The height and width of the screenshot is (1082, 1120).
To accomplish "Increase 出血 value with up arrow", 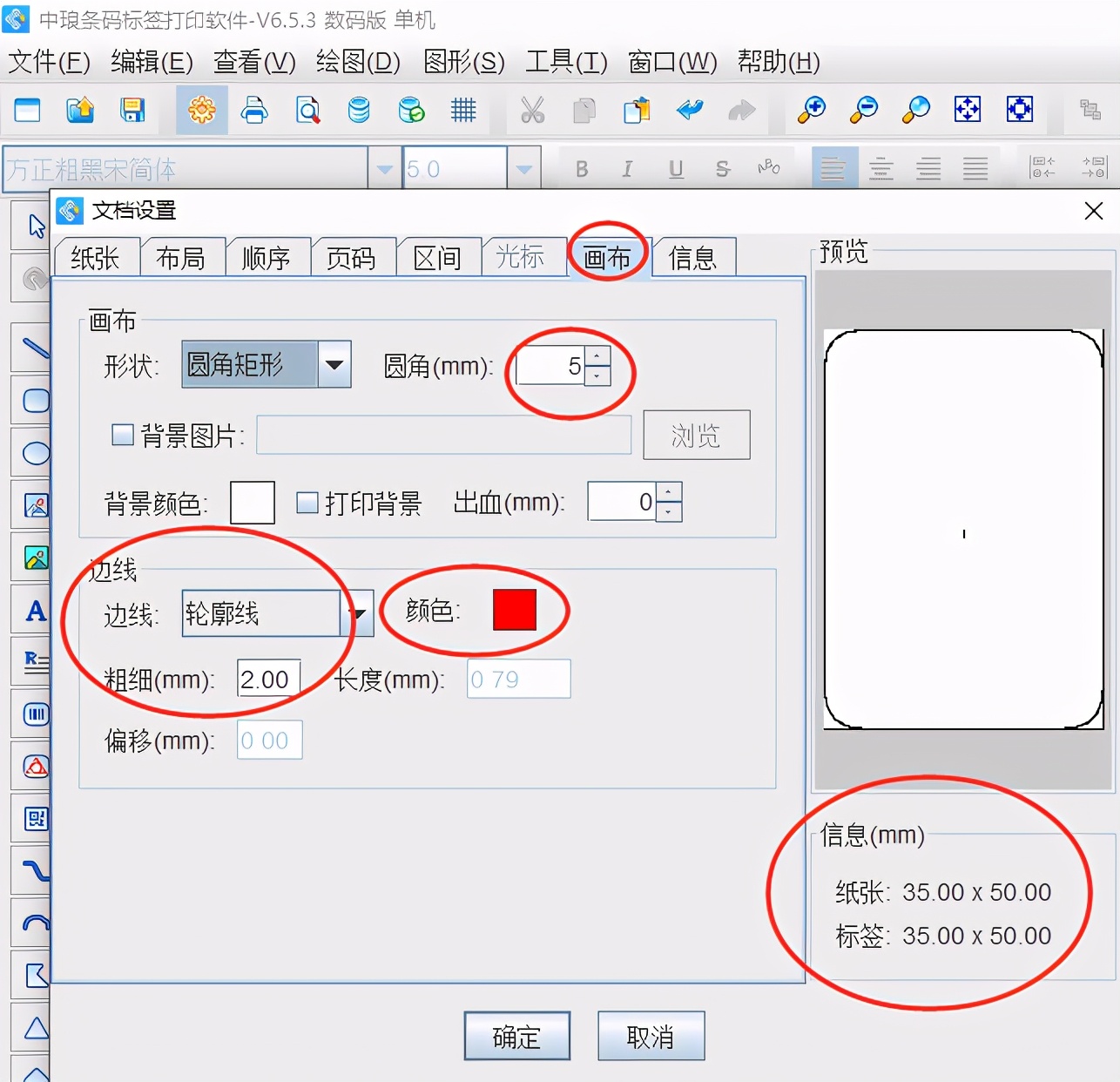I will pyautogui.click(x=668, y=492).
